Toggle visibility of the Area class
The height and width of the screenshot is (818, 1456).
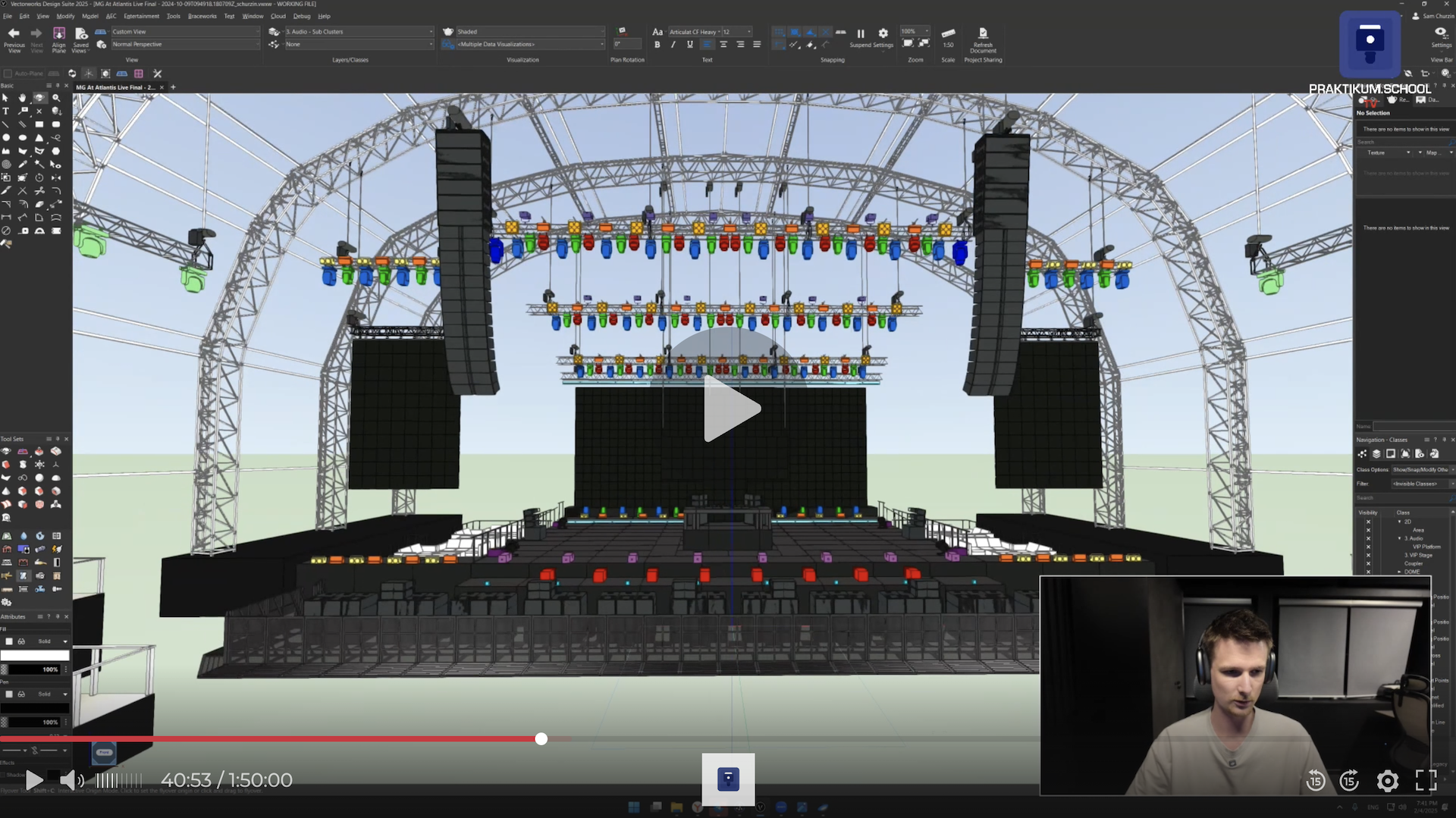(1368, 530)
